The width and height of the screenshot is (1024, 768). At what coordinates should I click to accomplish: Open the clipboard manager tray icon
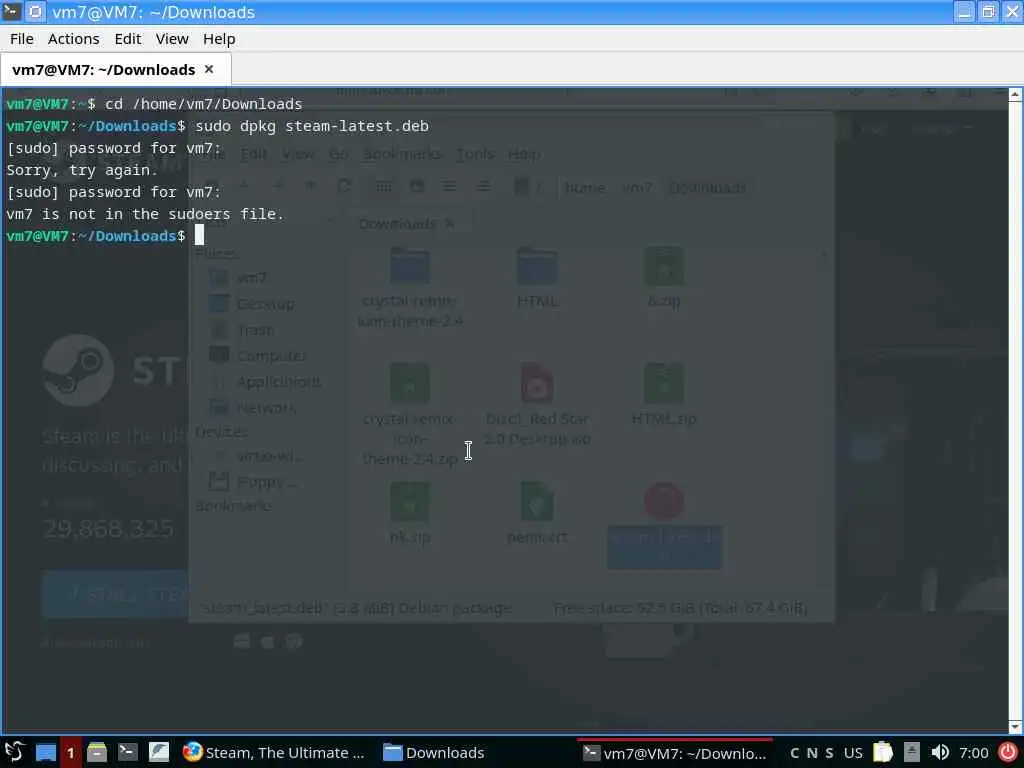click(883, 752)
